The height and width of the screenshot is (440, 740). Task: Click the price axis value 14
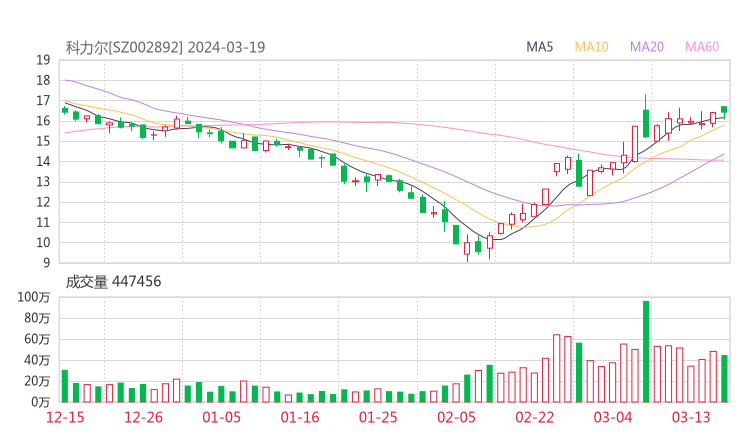[x=43, y=161]
